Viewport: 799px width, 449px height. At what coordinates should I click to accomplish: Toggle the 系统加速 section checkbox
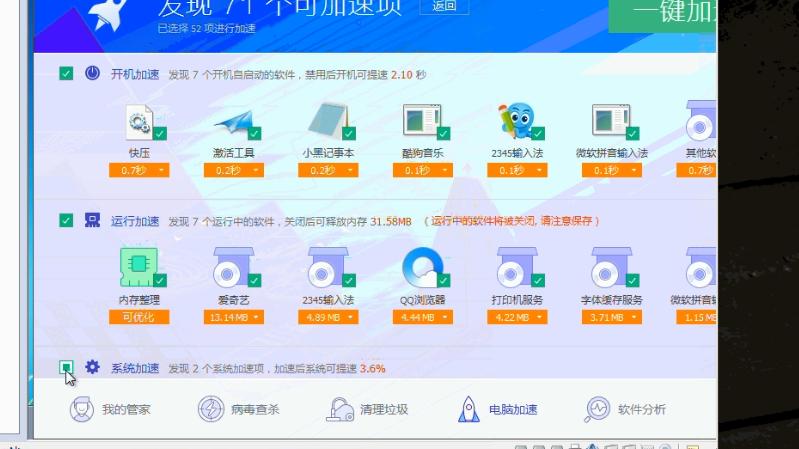tap(66, 367)
